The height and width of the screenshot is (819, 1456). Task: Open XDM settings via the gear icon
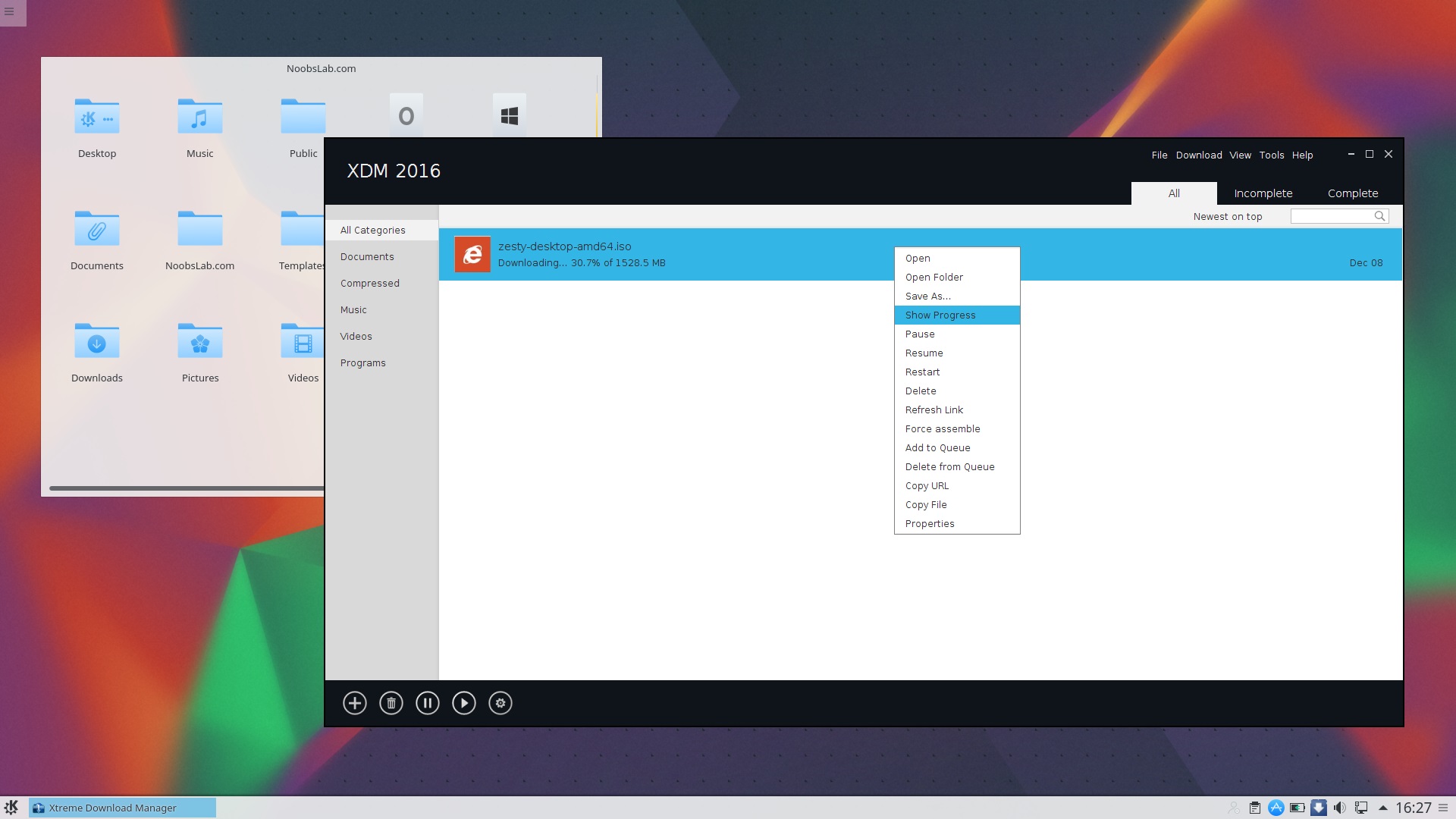click(x=500, y=703)
